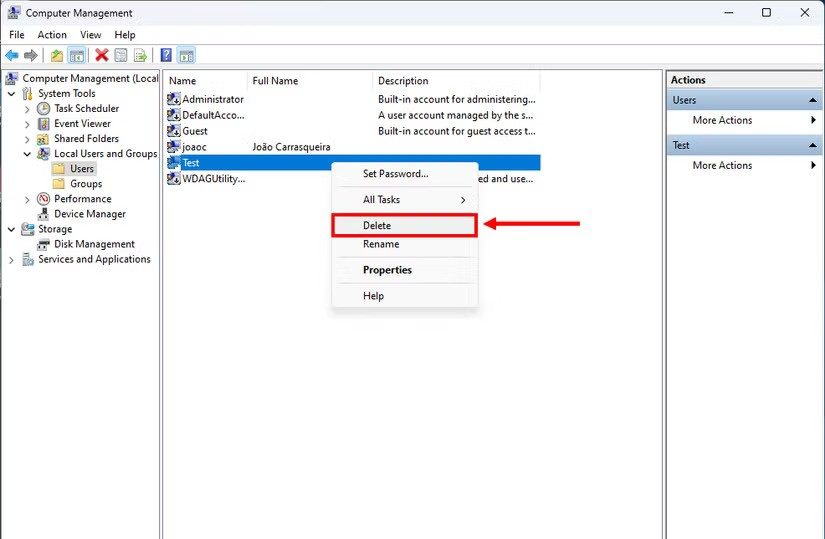Open the Action menu

52,35
